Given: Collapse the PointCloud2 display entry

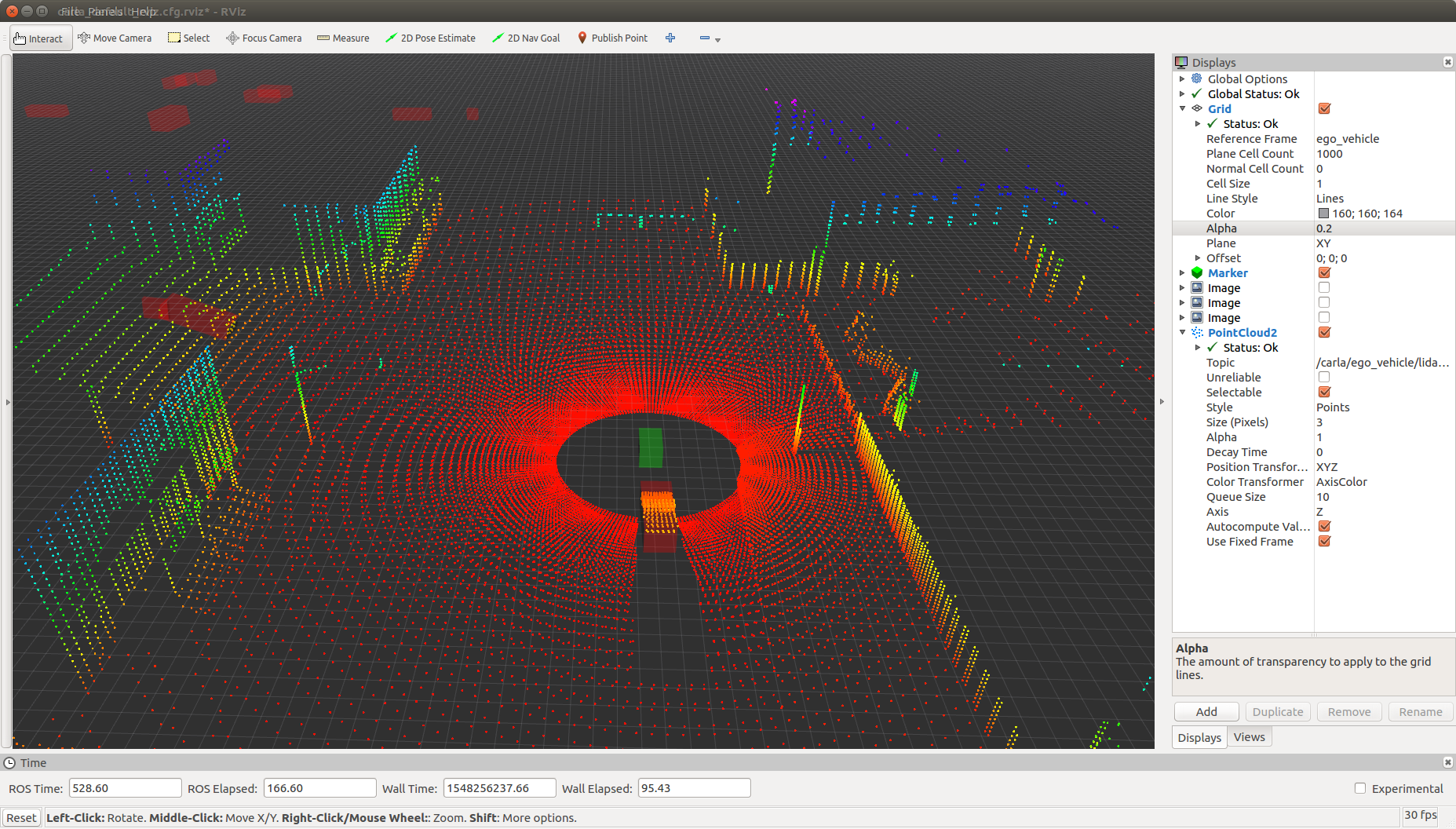Looking at the screenshot, I should (x=1184, y=332).
